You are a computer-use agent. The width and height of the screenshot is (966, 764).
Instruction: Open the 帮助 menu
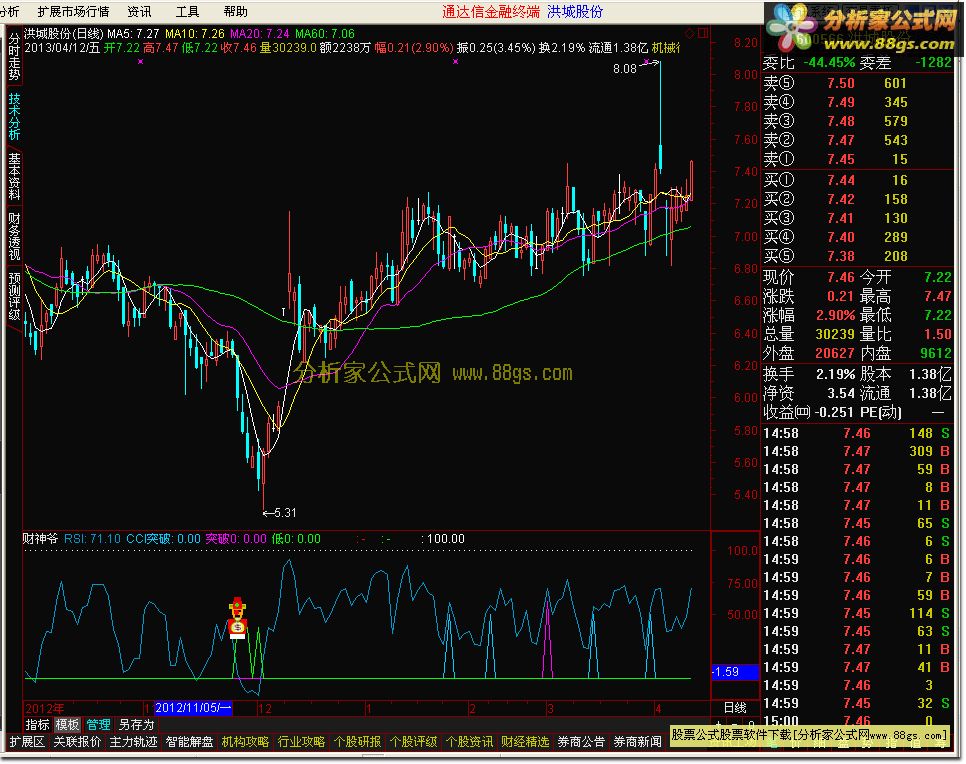pyautogui.click(x=235, y=12)
